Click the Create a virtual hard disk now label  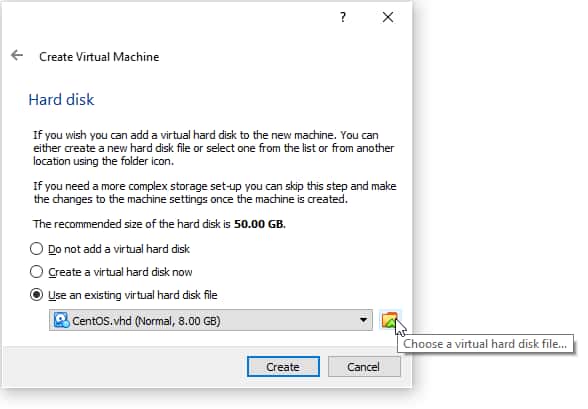click(x=120, y=272)
